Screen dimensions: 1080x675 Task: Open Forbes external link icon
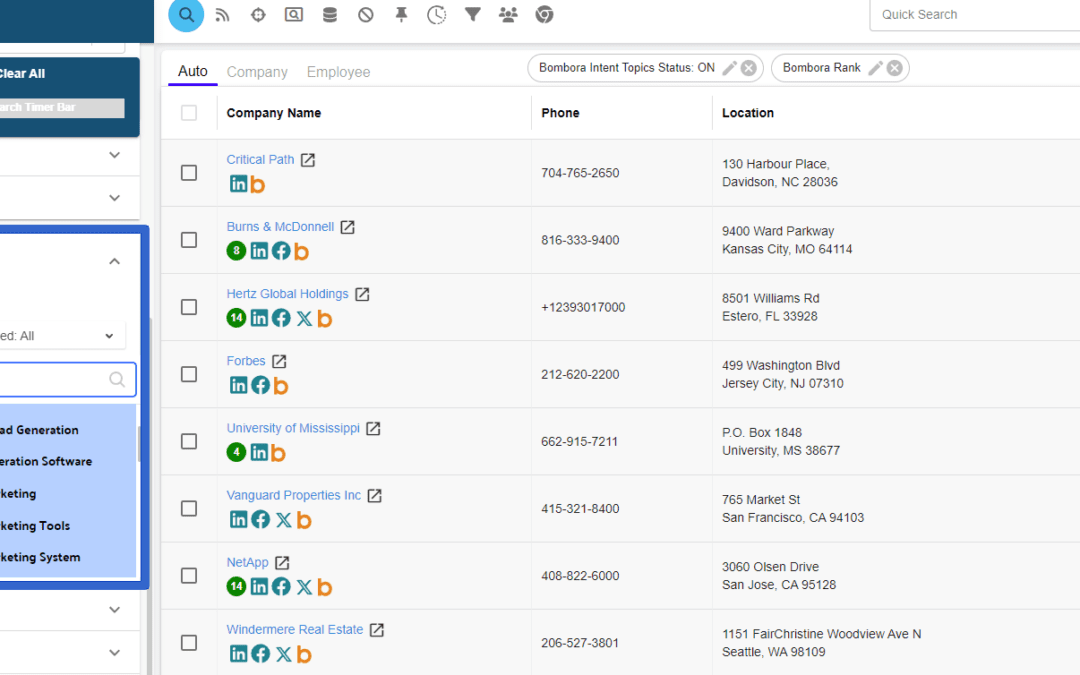pos(279,362)
